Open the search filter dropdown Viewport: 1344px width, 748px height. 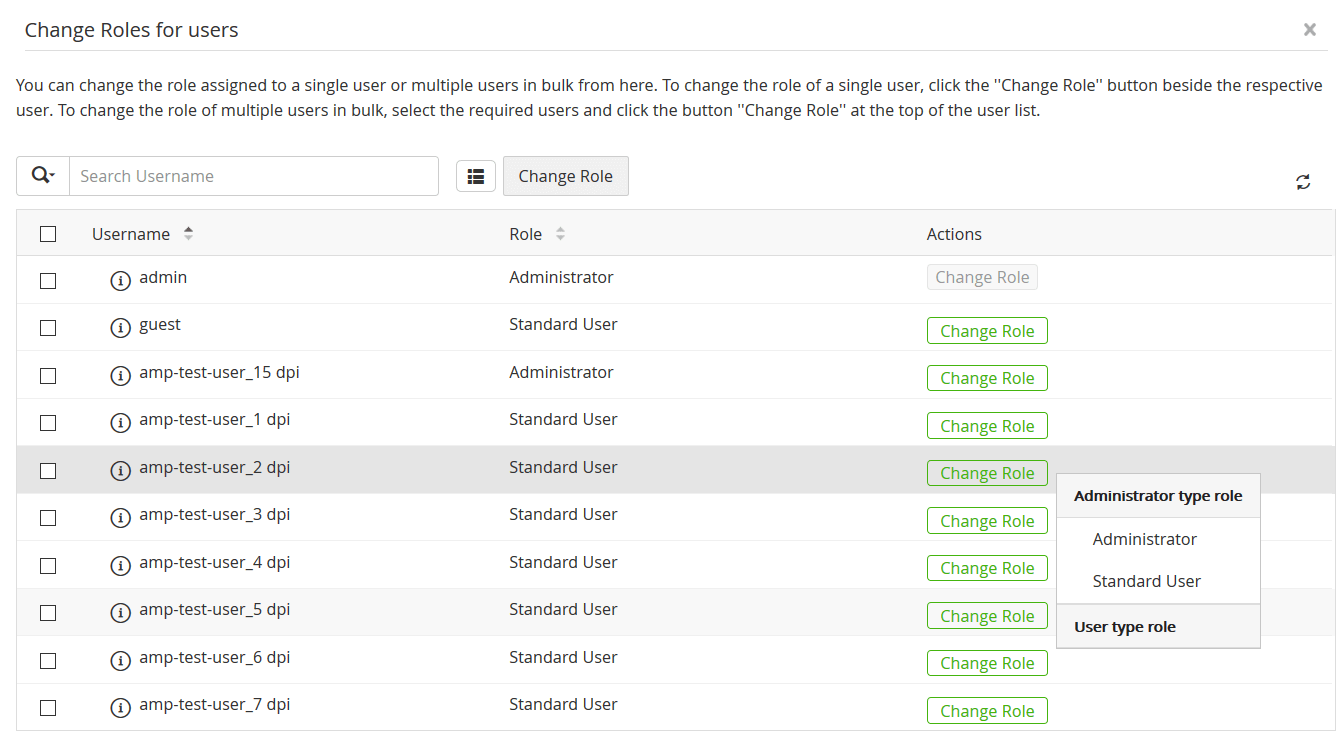click(x=43, y=176)
